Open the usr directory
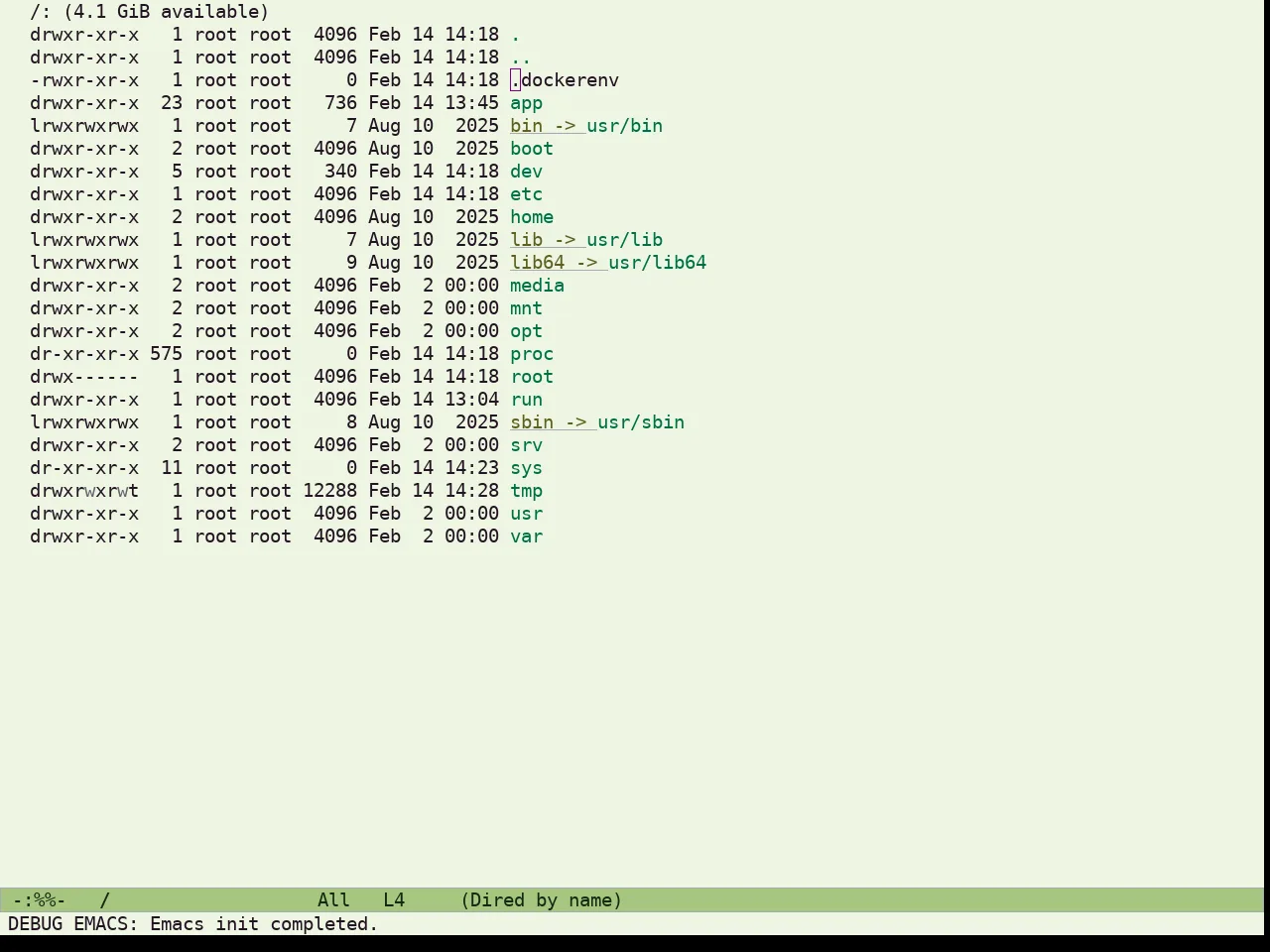The height and width of the screenshot is (952, 1270). point(526,514)
